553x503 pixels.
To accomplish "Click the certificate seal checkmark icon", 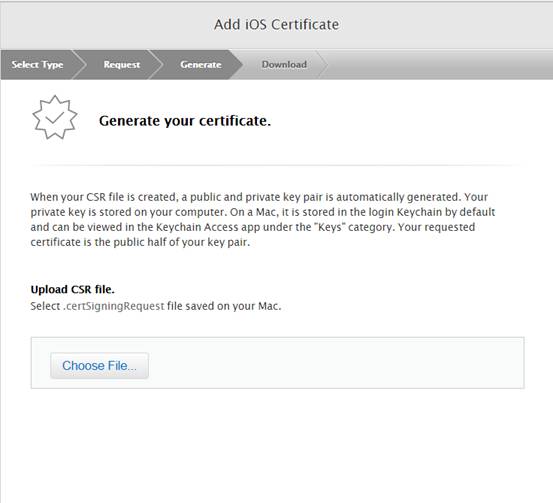I will [55, 117].
